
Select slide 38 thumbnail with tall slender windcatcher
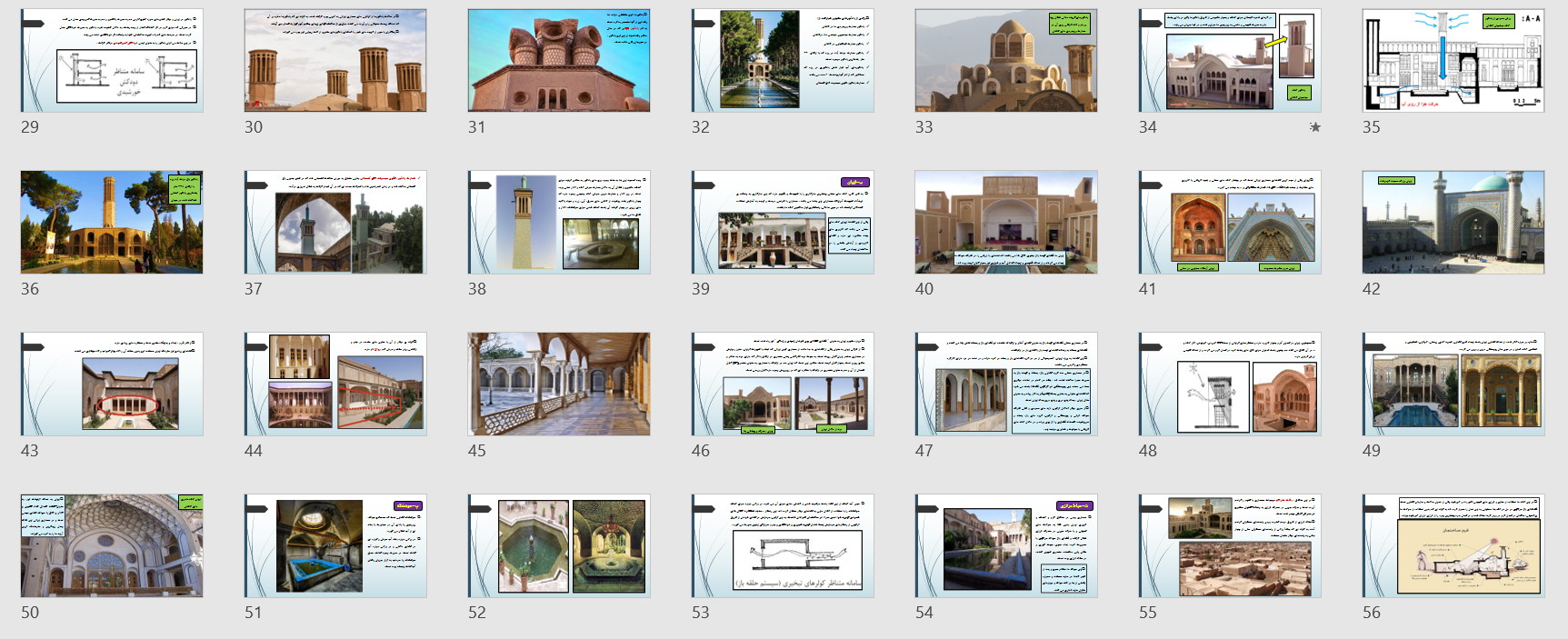(x=559, y=223)
